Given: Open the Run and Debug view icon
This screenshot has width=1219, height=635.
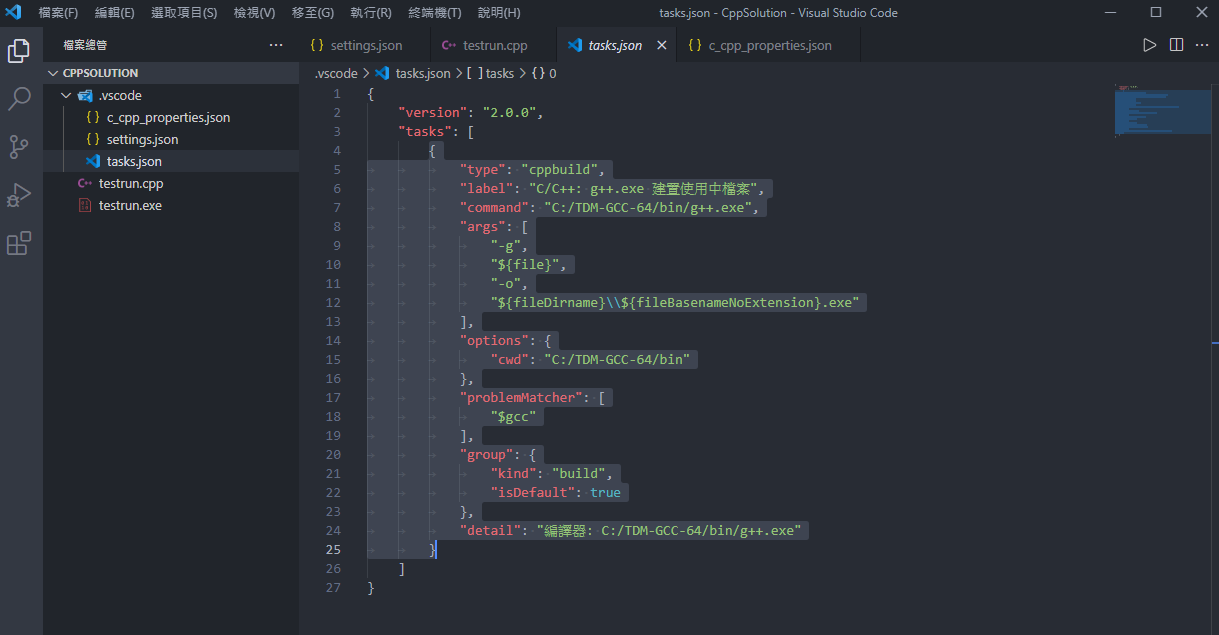Looking at the screenshot, I should (x=19, y=195).
